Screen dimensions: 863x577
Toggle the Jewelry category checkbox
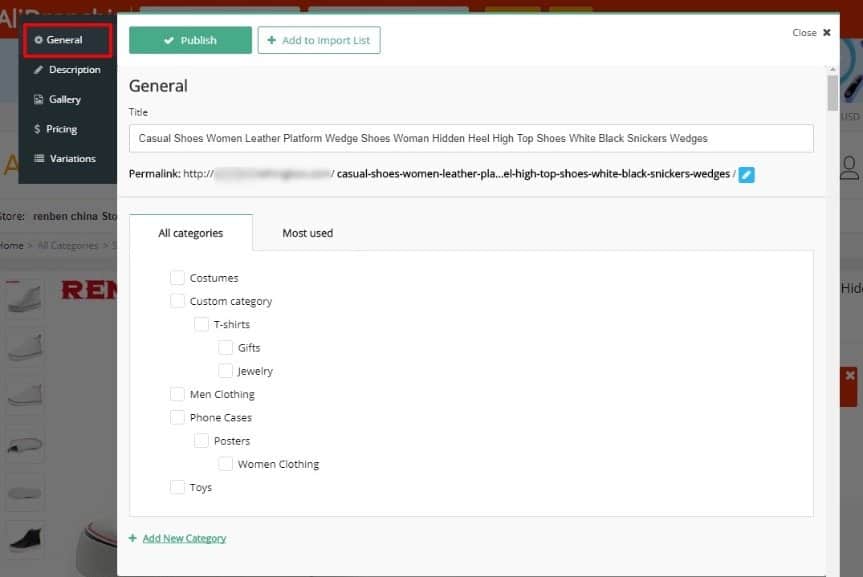(225, 371)
